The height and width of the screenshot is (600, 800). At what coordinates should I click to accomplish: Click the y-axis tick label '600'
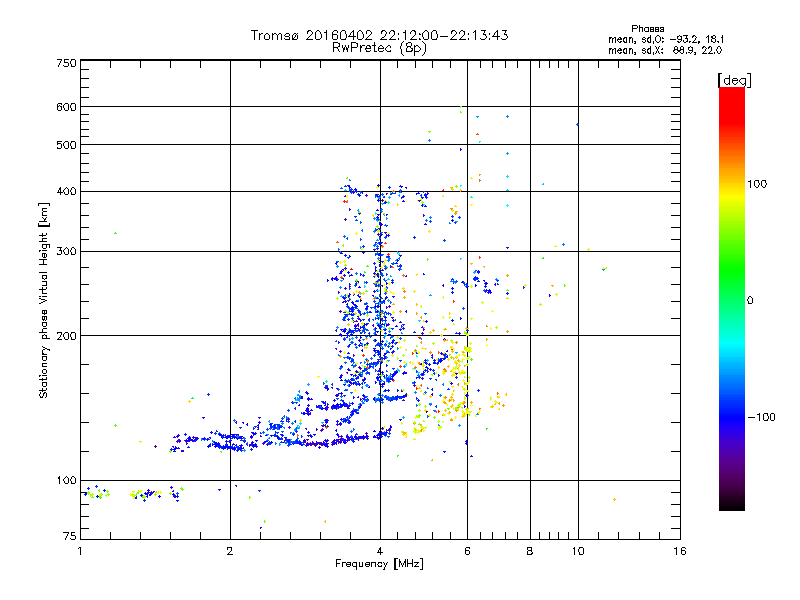[66, 107]
